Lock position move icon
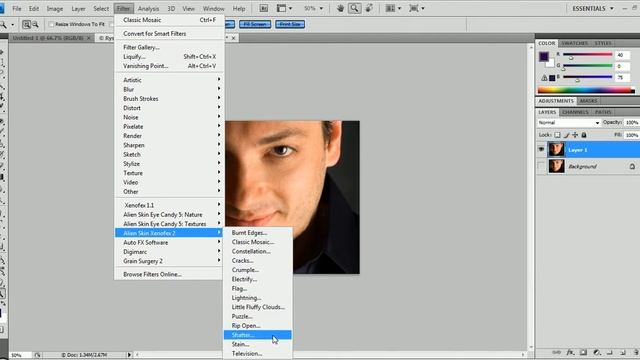The width and height of the screenshot is (640, 360). [575, 135]
